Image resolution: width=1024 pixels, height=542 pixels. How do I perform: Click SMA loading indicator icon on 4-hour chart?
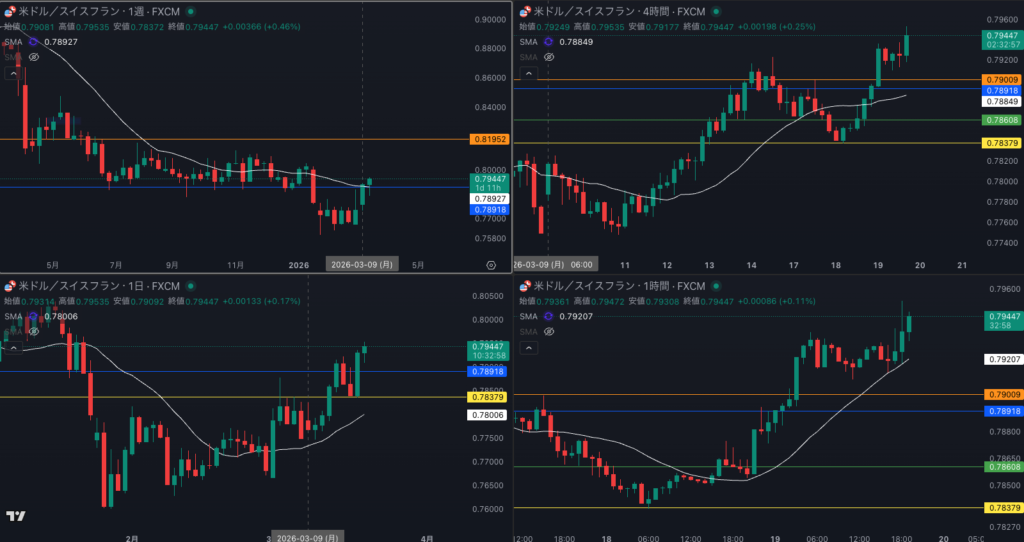pos(549,42)
